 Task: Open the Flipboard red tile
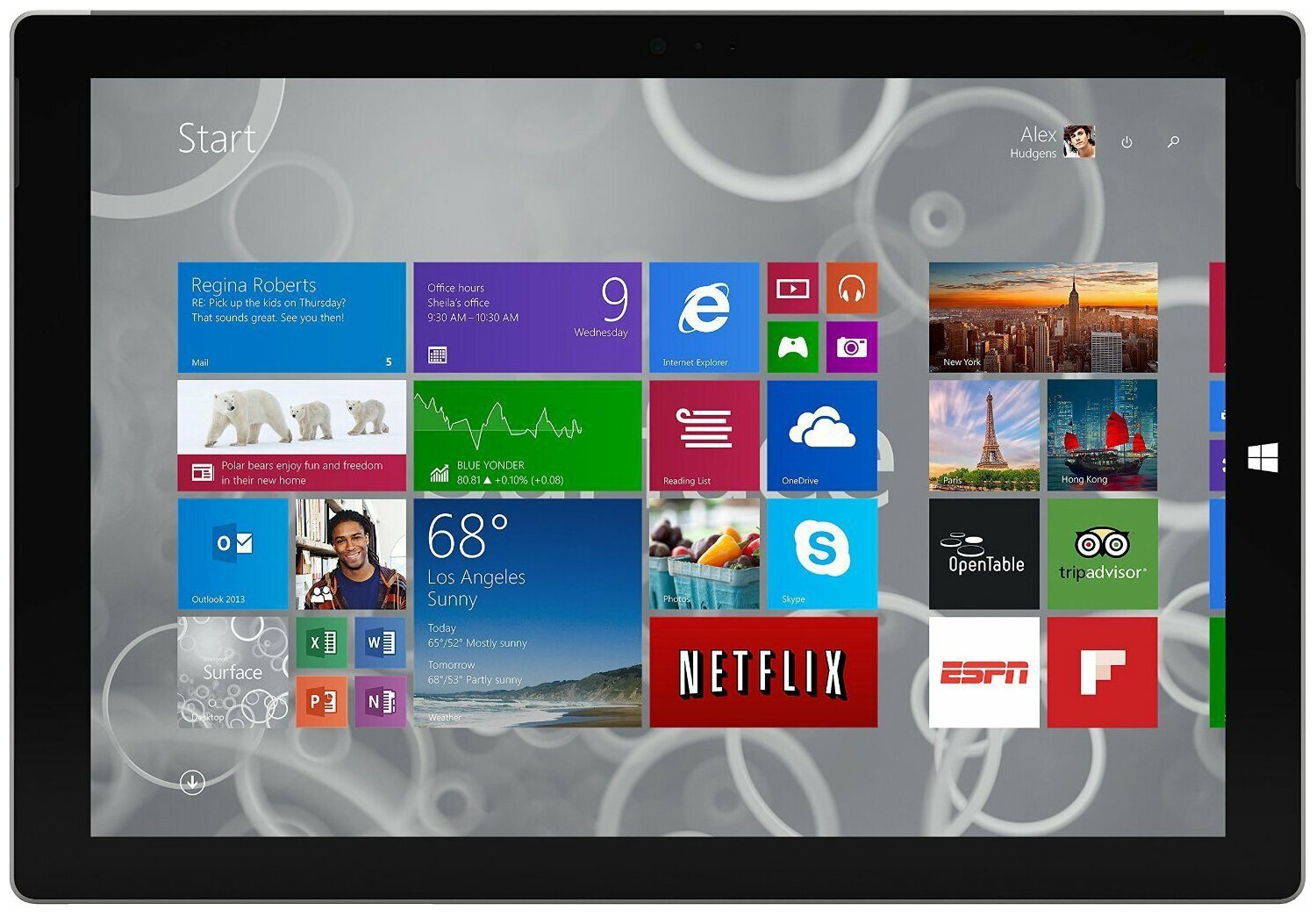(x=1103, y=672)
